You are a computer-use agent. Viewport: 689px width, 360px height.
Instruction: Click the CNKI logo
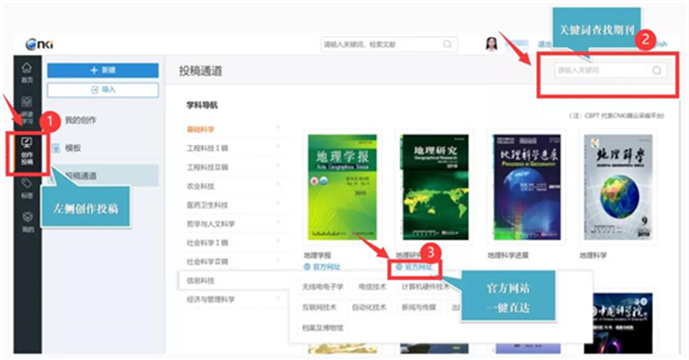pos(40,44)
